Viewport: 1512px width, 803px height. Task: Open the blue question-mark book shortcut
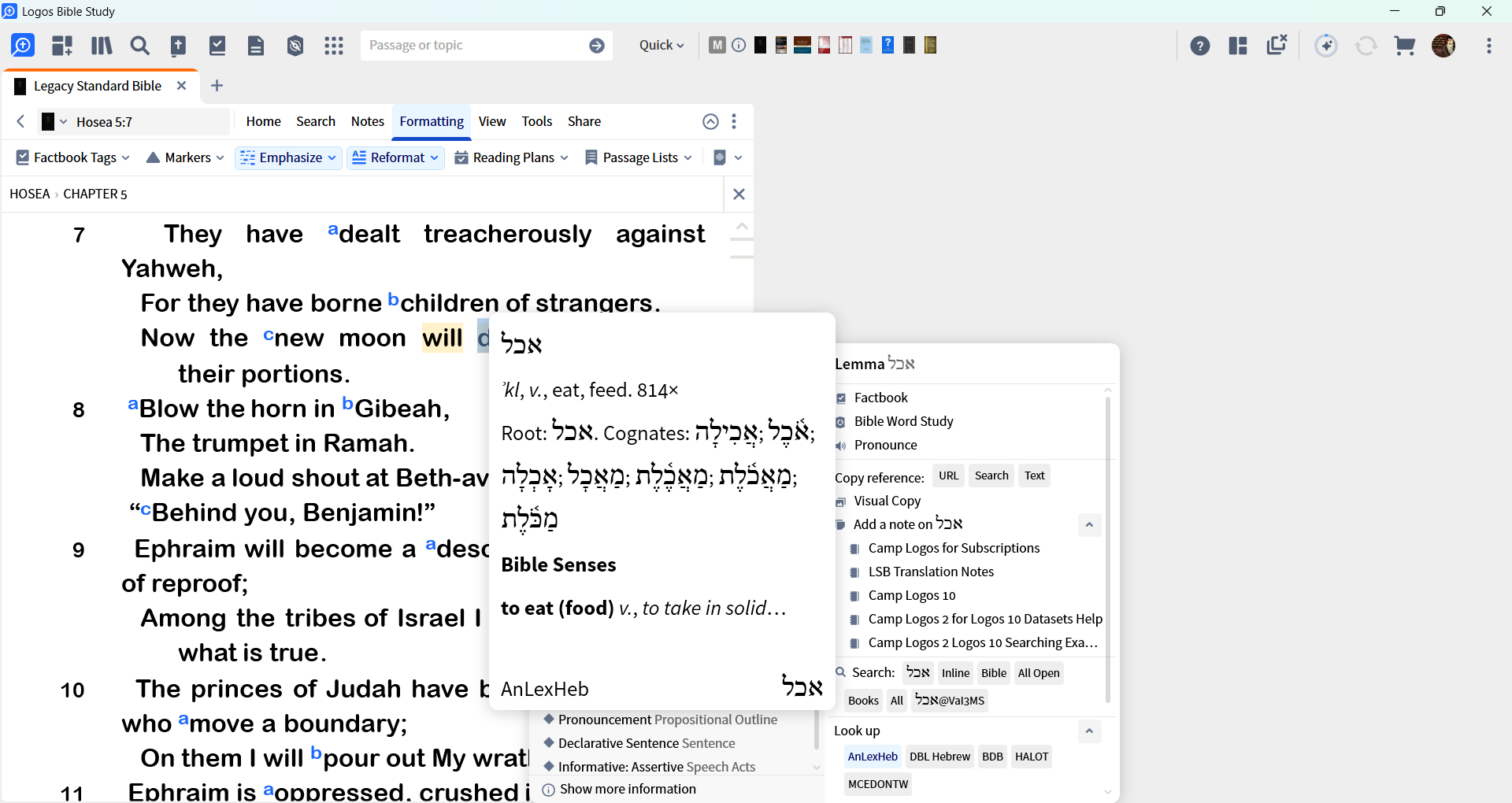[x=888, y=45]
